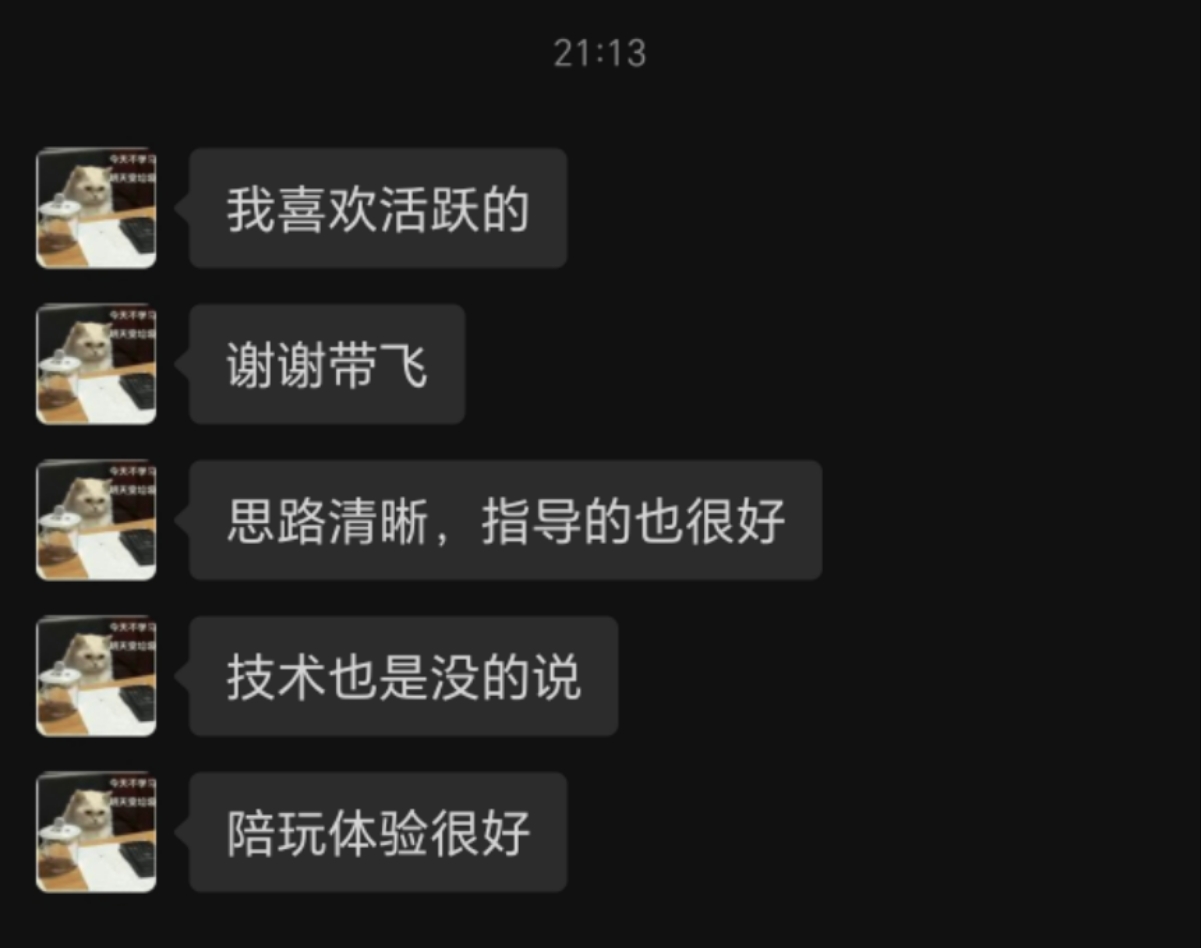The height and width of the screenshot is (948, 1201).
Task: Select the 我喜欢活跃的 message bubble
Action: [x=378, y=208]
